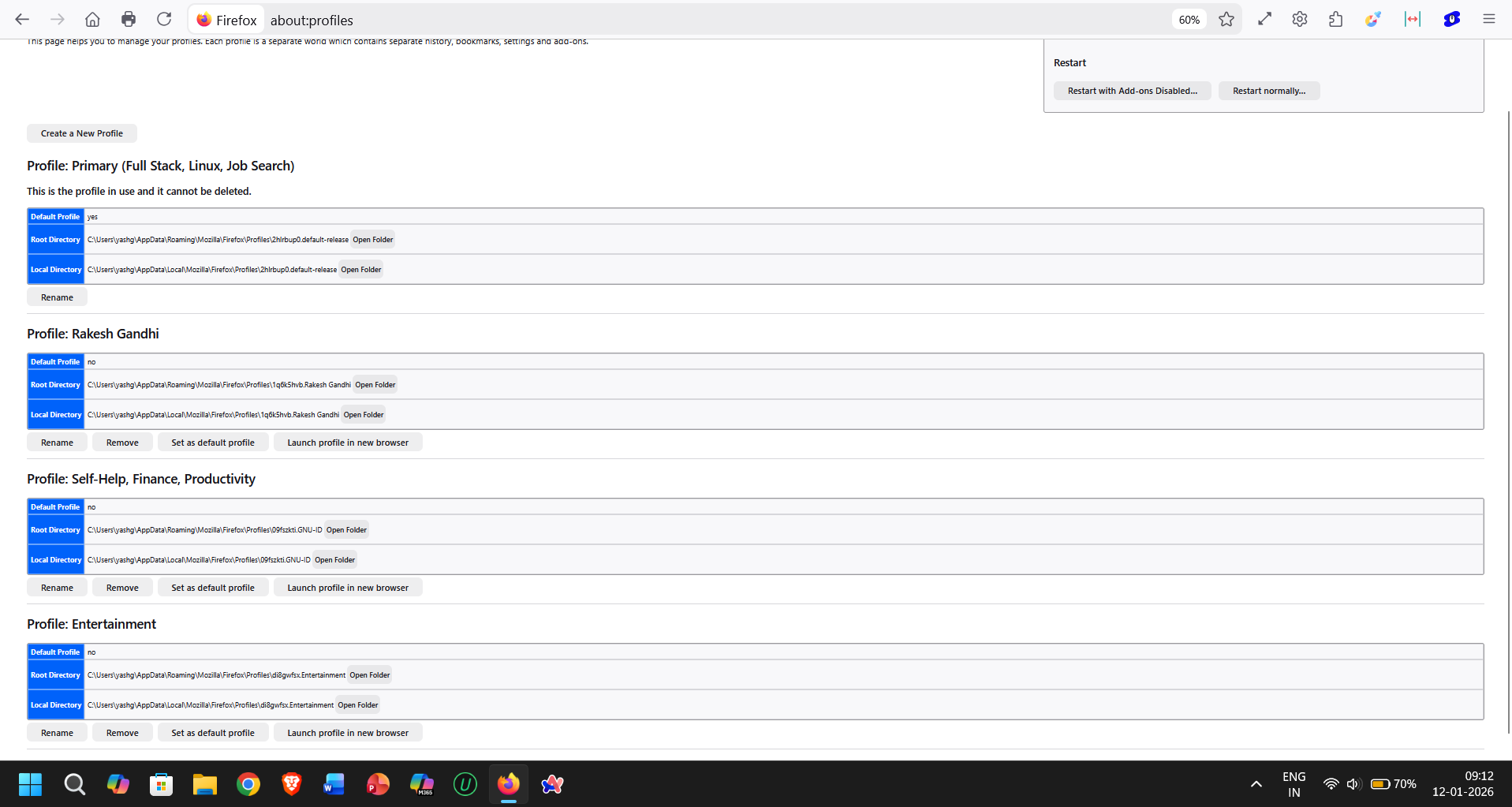The width and height of the screenshot is (1512, 807).
Task: Open PowerPoint from the taskbar
Action: pos(378,784)
